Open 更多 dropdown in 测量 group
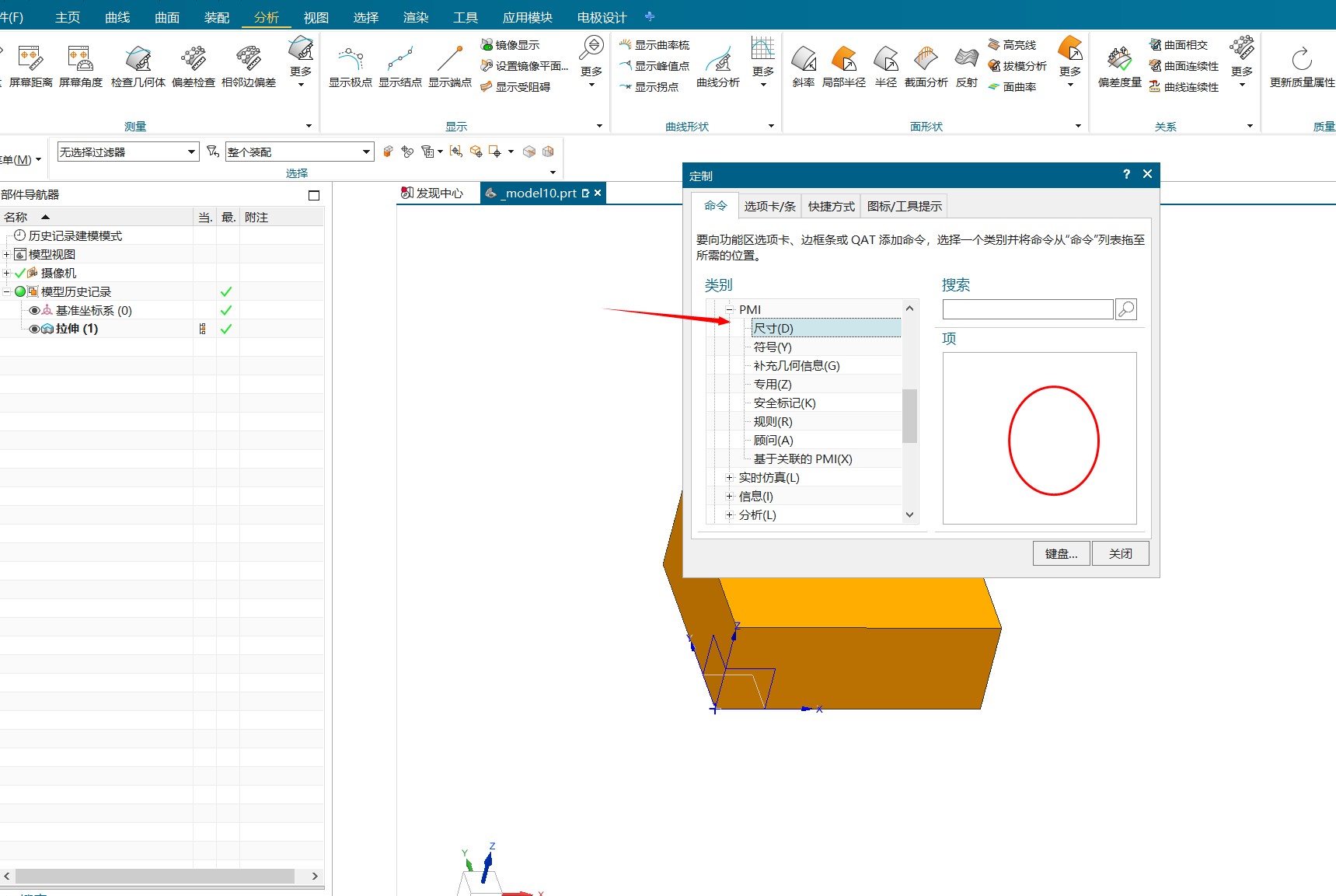The image size is (1336, 896). coord(301,62)
